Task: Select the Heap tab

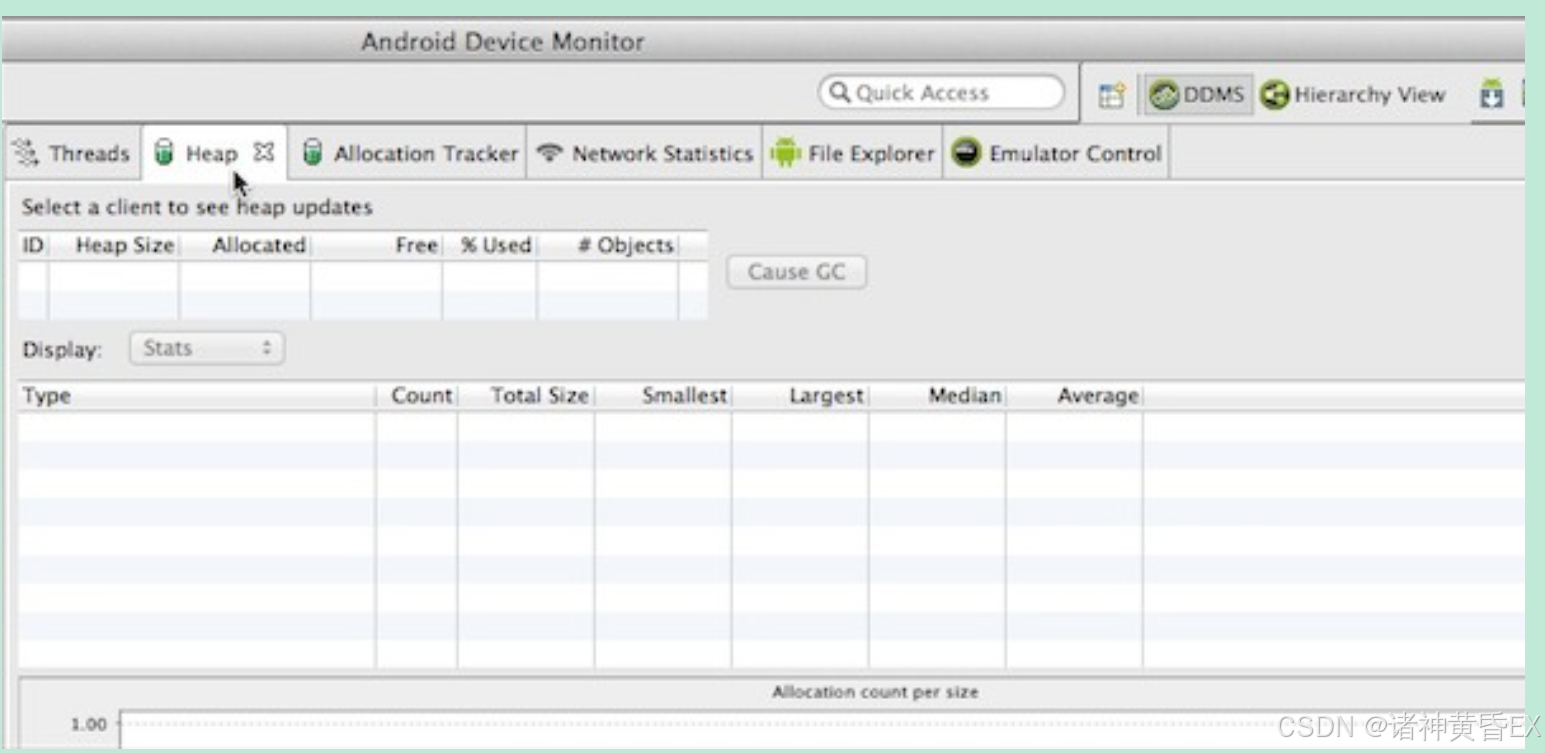Action: 211,154
